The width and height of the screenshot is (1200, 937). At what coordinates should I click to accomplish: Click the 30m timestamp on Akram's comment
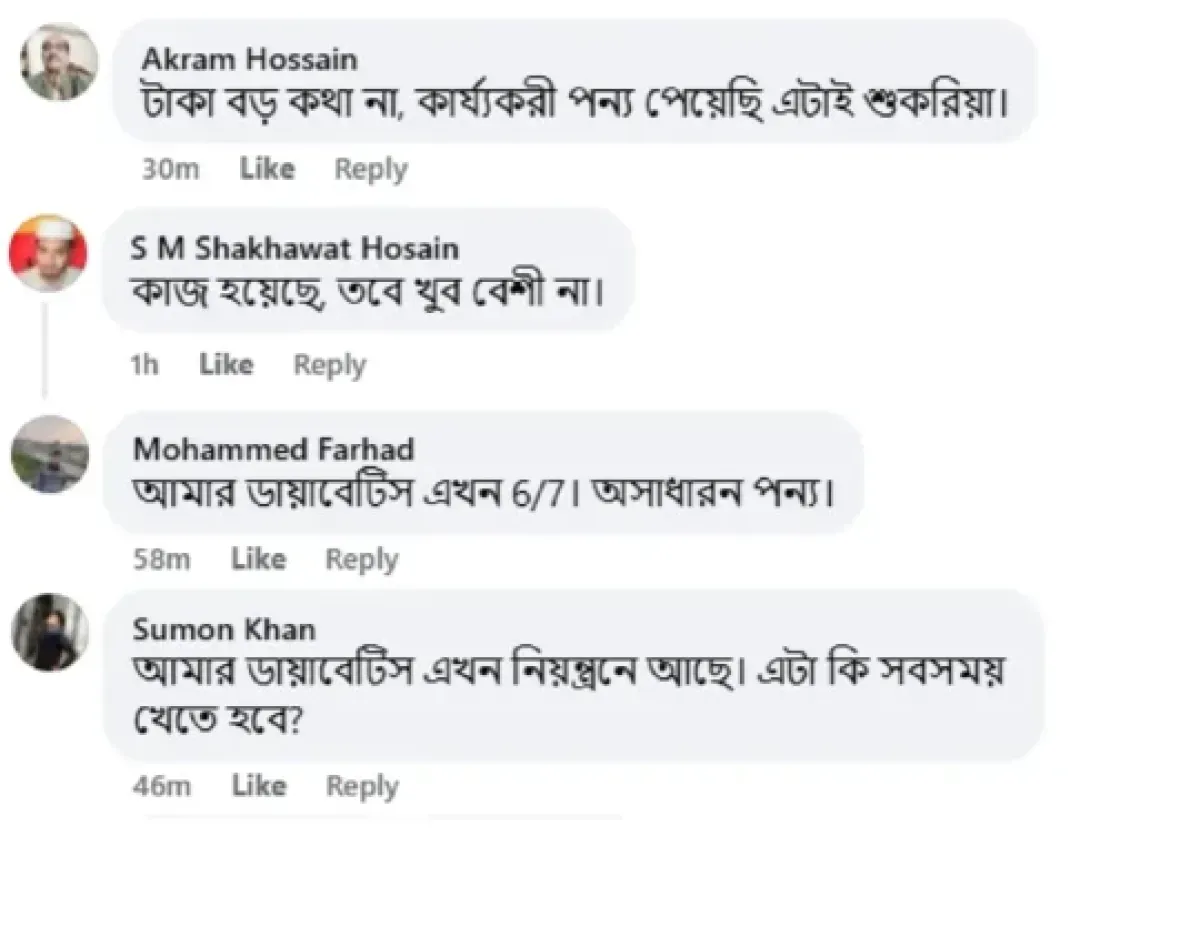[x=170, y=170]
